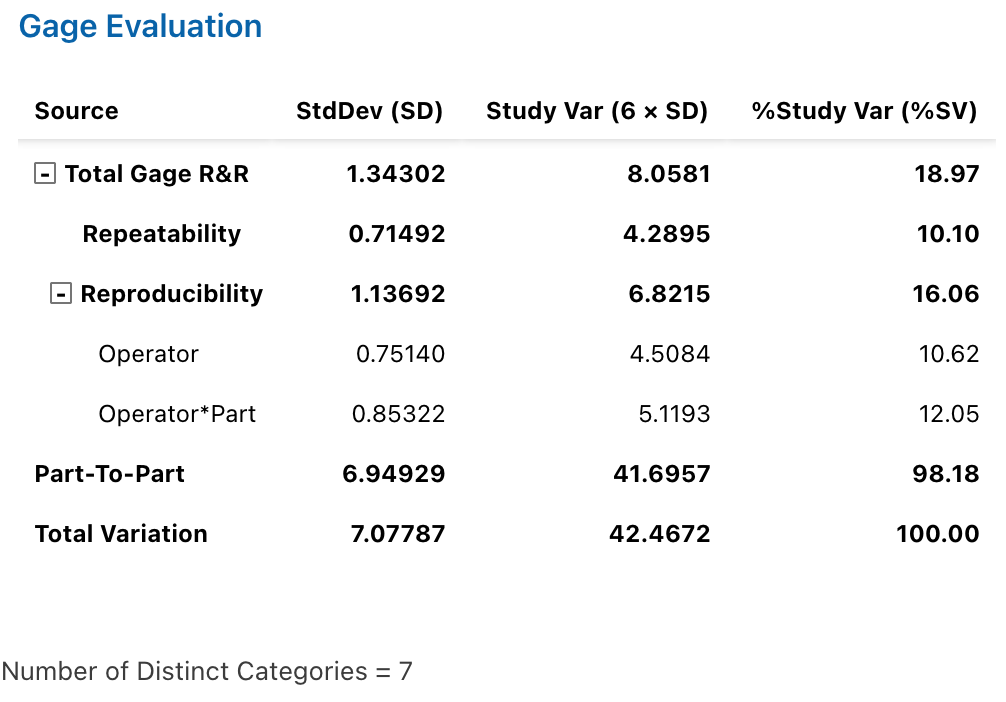The image size is (1006, 702).
Task: Click the Number of Distinct Categories text
Action: (207, 671)
